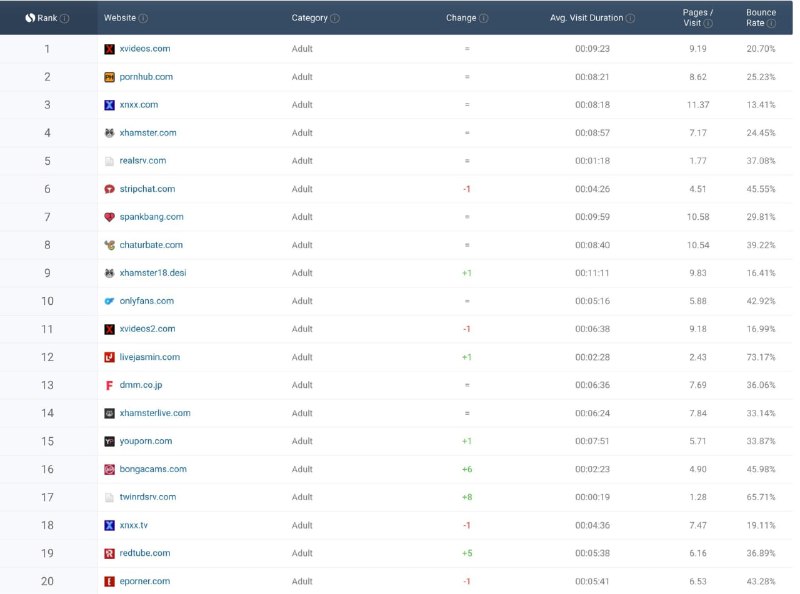Viewport: 800px width, 594px height.
Task: Click the RedTube favicon icon
Action: click(x=108, y=553)
